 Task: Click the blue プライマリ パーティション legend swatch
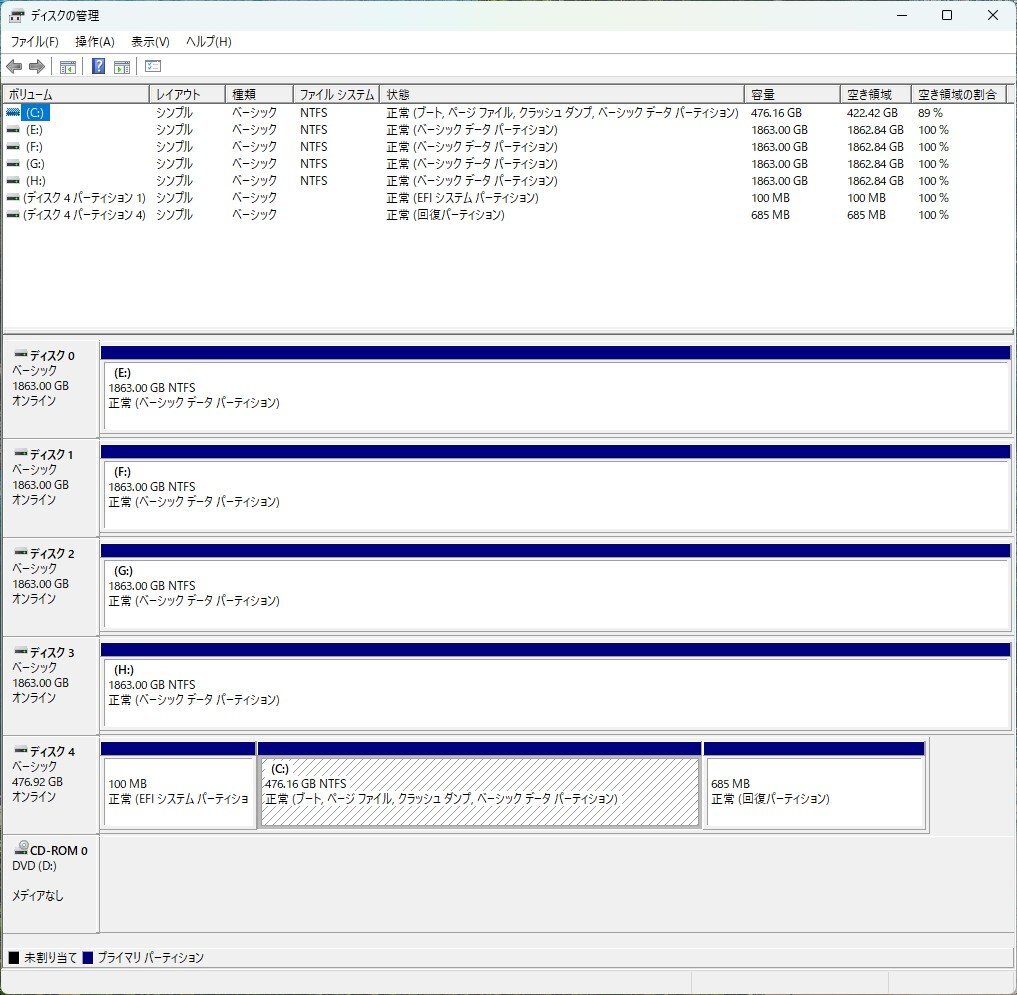(88, 958)
